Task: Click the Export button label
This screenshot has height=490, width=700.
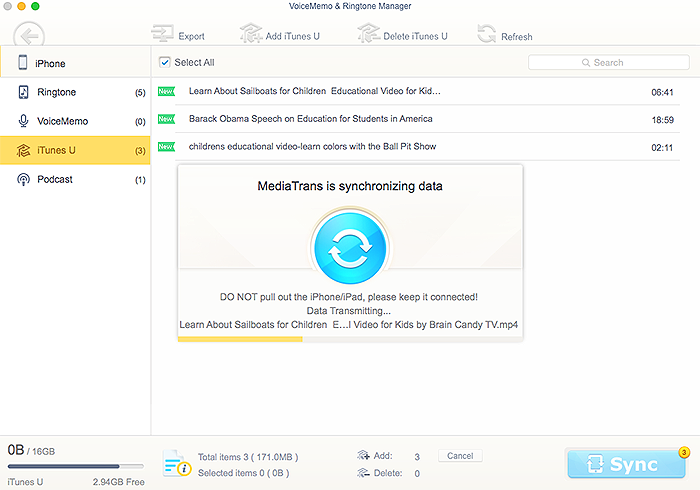Action: [192, 36]
